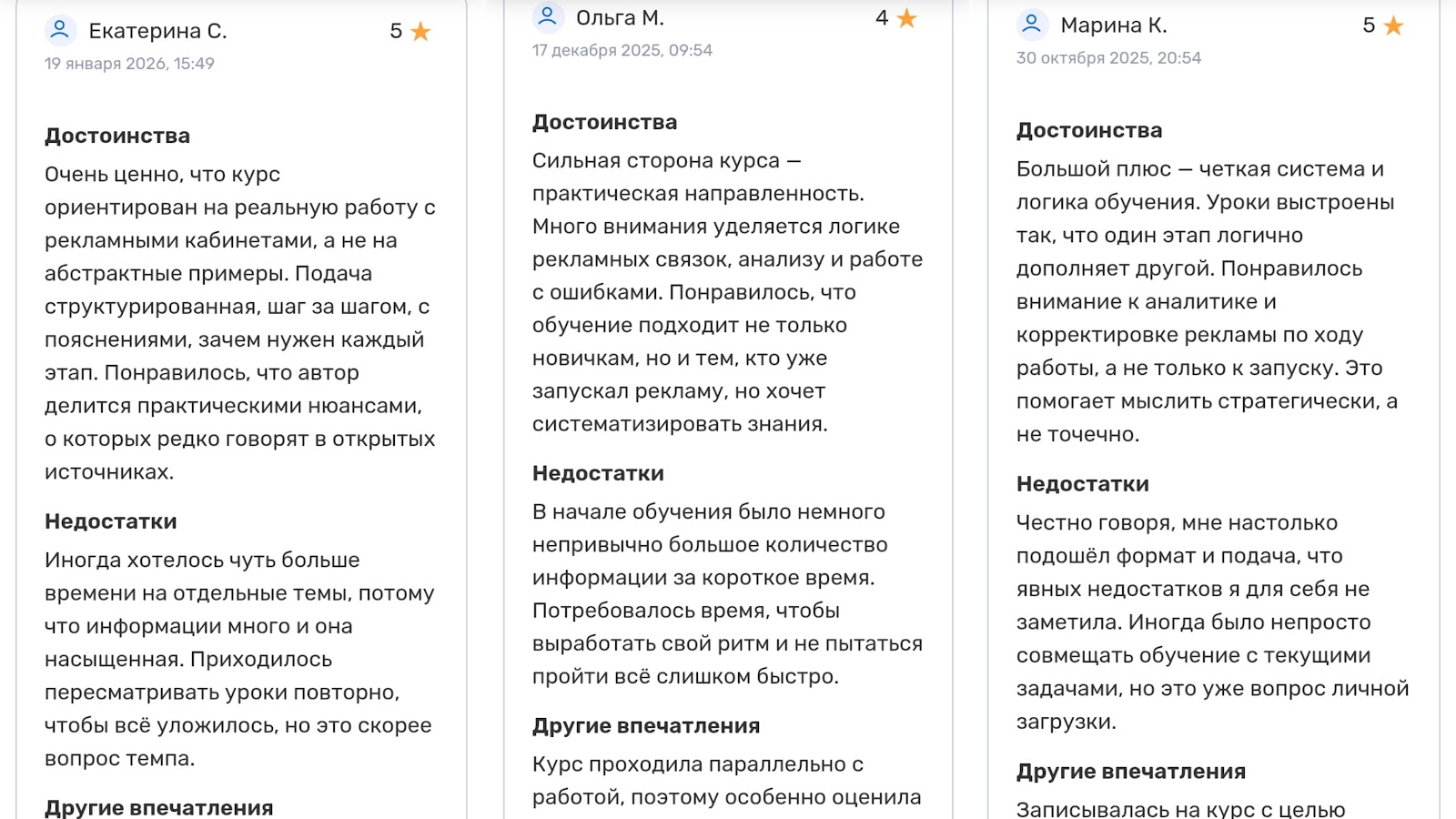The image size is (1456, 819).
Task: Open the Марина К. reviewer name
Action: tap(1113, 25)
